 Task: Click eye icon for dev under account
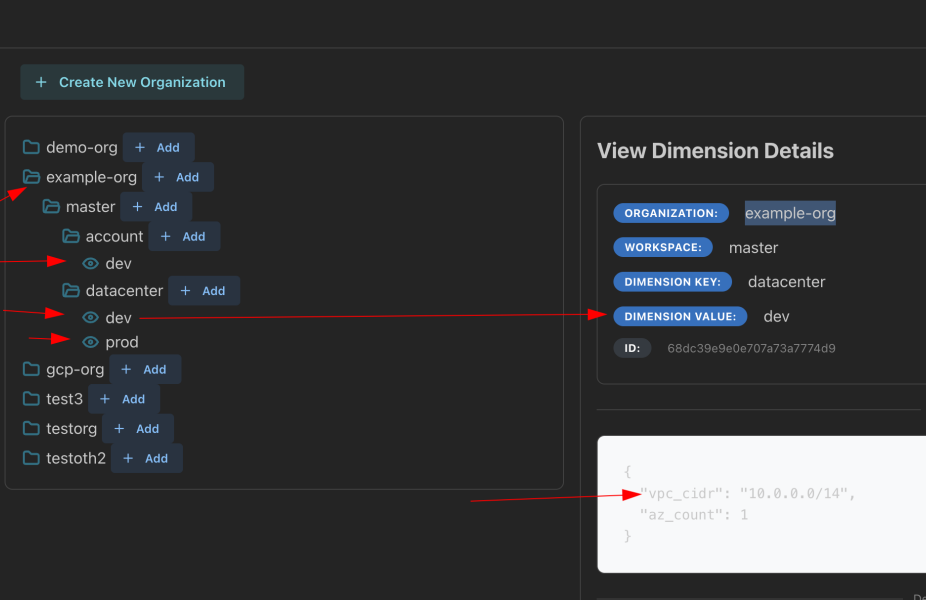(x=91, y=264)
